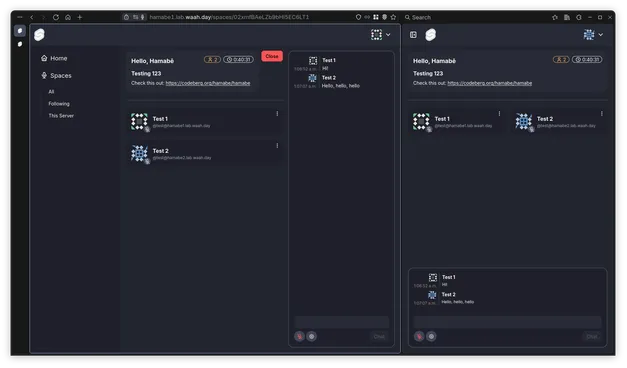
Task: Click the reader document icon in title bar
Action: coord(567,17)
